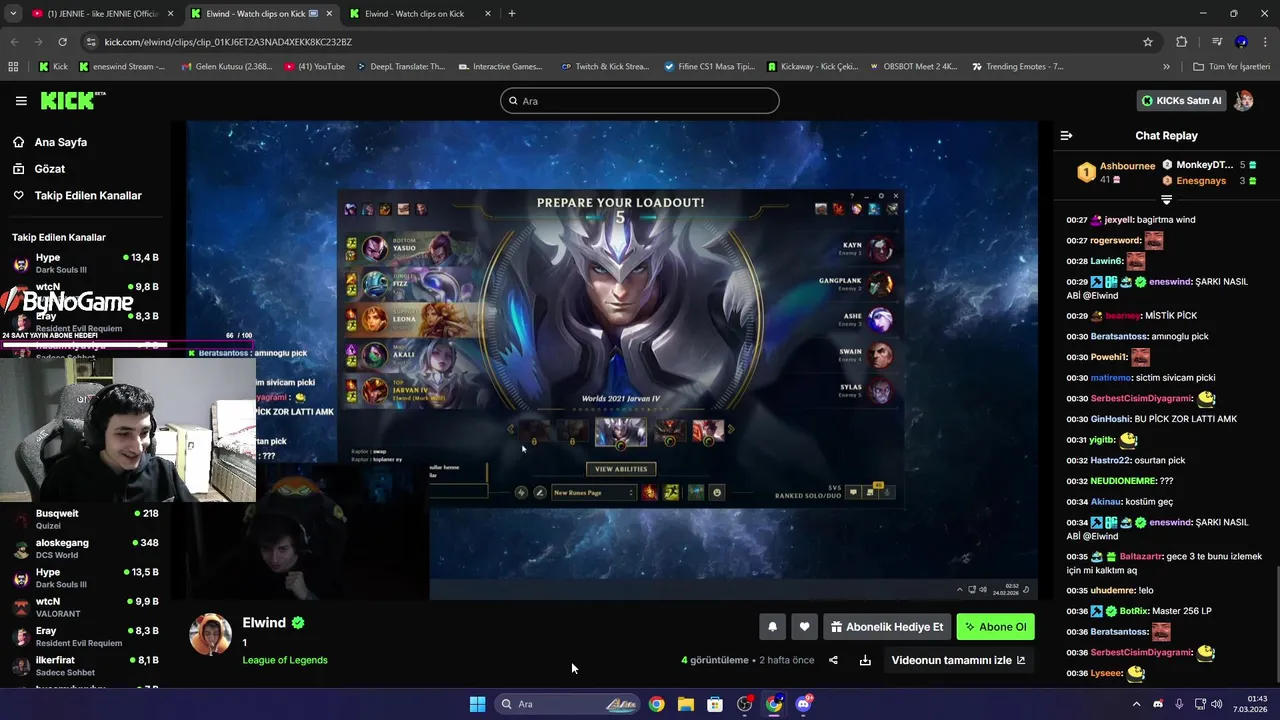Click the Windows taskbar search box
Image resolution: width=1280 pixels, height=720 pixels.
click(568, 704)
